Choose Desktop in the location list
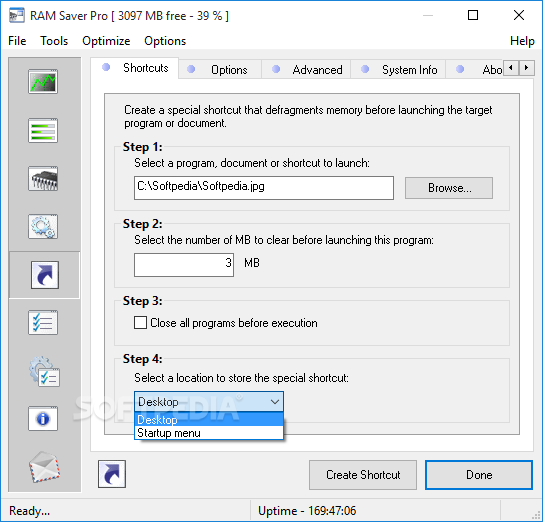 tap(209, 420)
